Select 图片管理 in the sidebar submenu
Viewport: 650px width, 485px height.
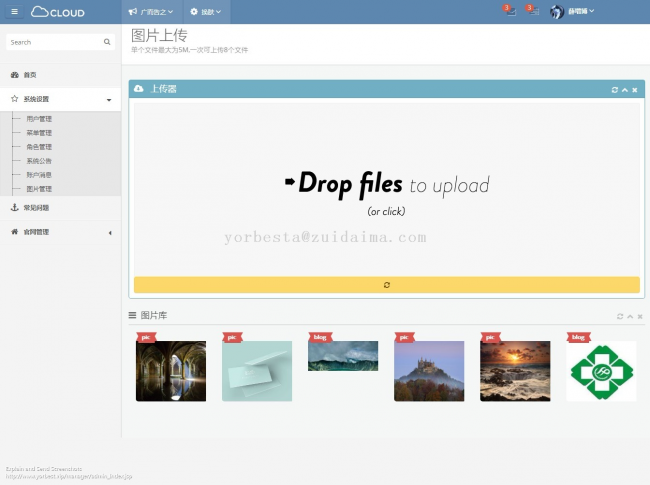click(39, 188)
